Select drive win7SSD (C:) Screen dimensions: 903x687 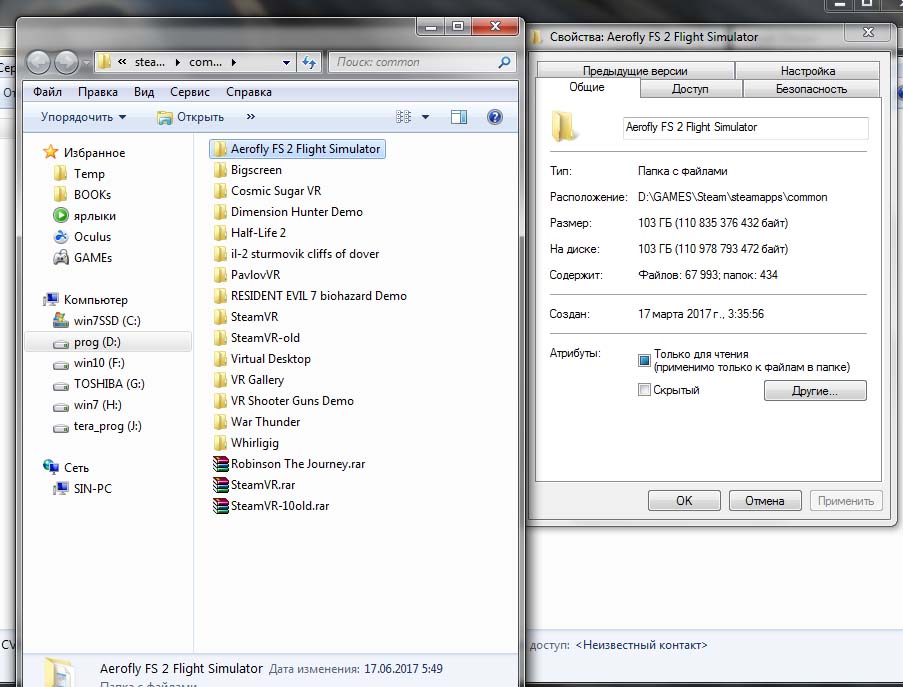tap(97, 320)
